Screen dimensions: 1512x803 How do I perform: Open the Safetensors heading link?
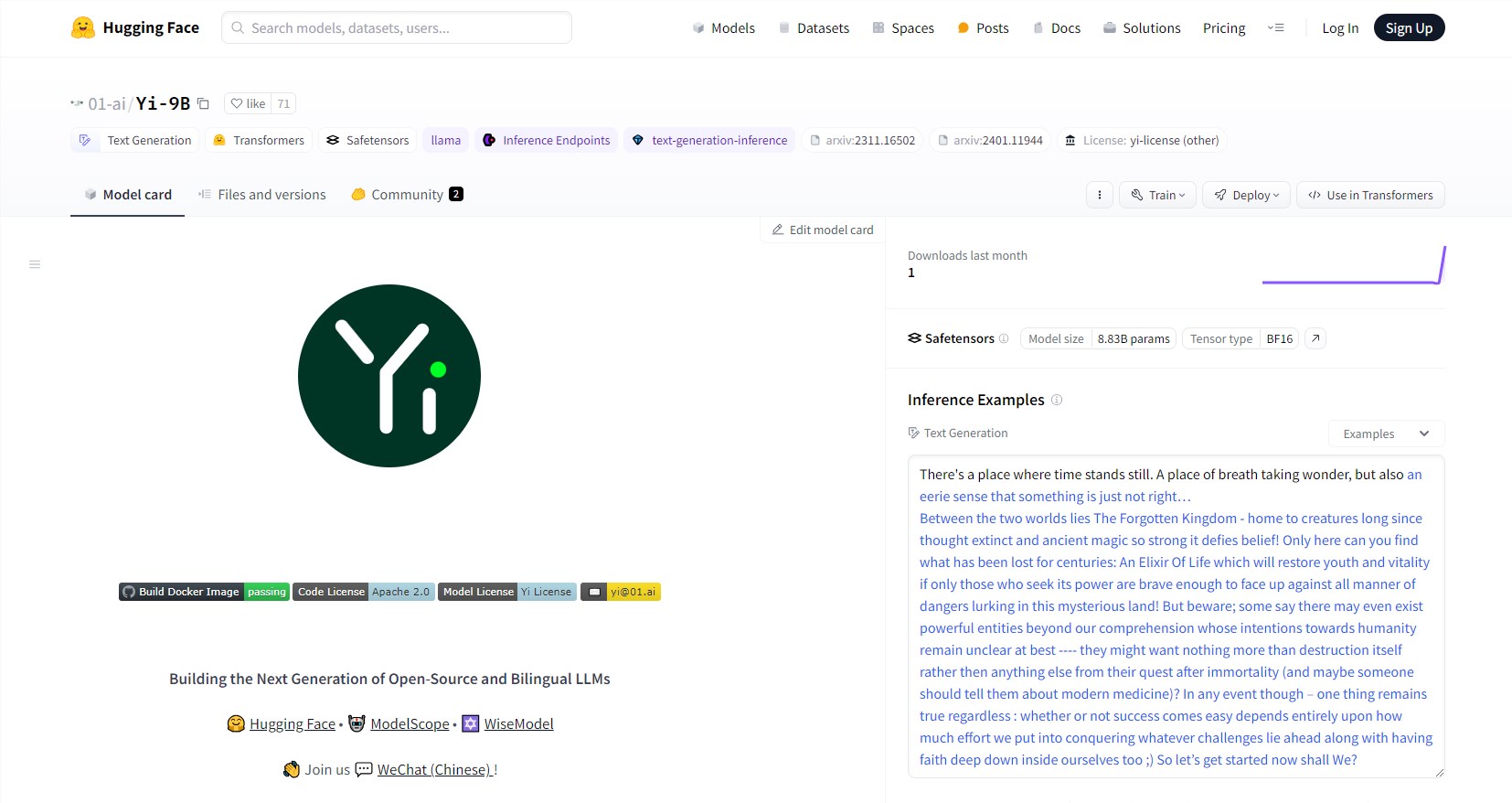pos(951,338)
